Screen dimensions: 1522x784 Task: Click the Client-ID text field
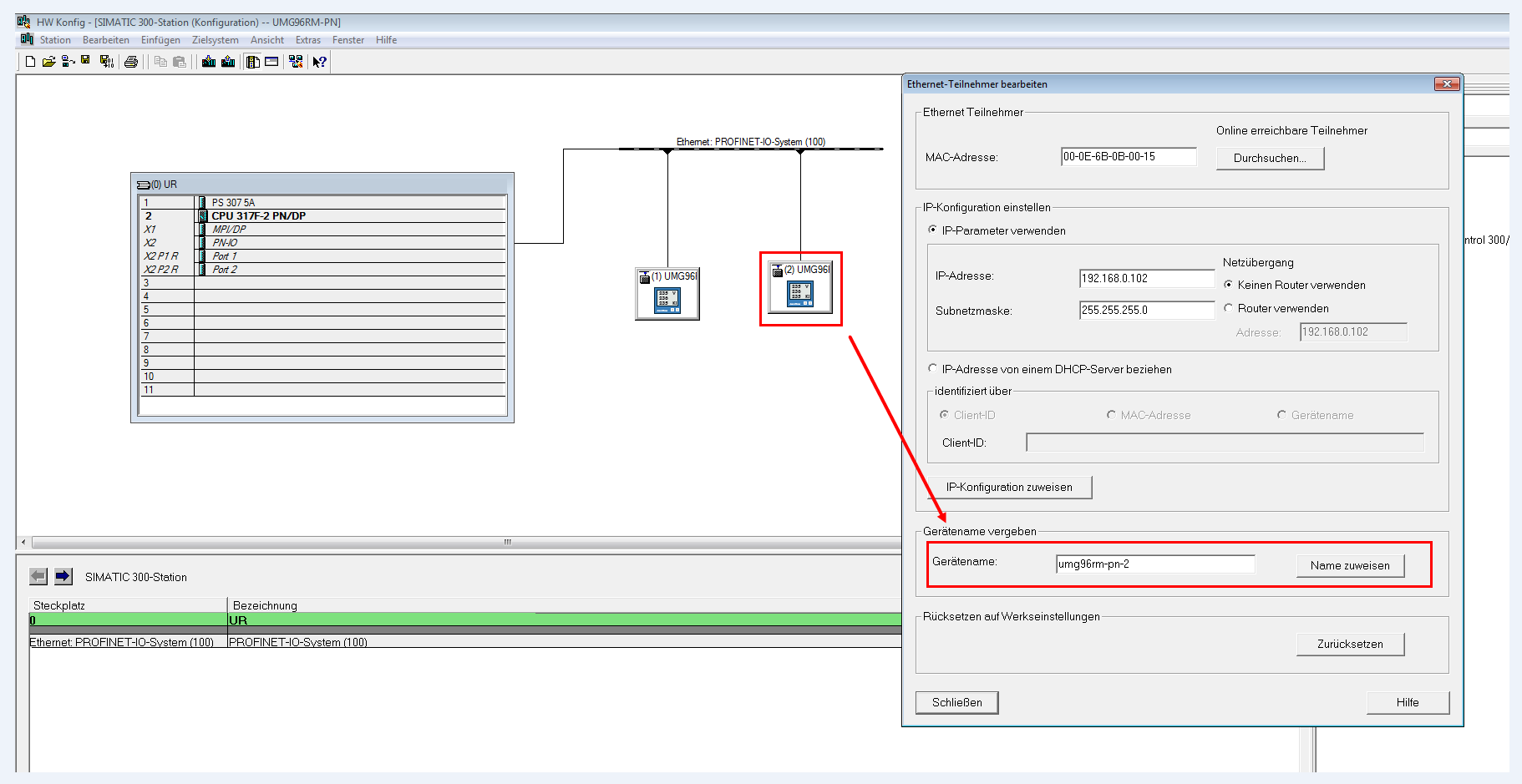pos(1225,442)
